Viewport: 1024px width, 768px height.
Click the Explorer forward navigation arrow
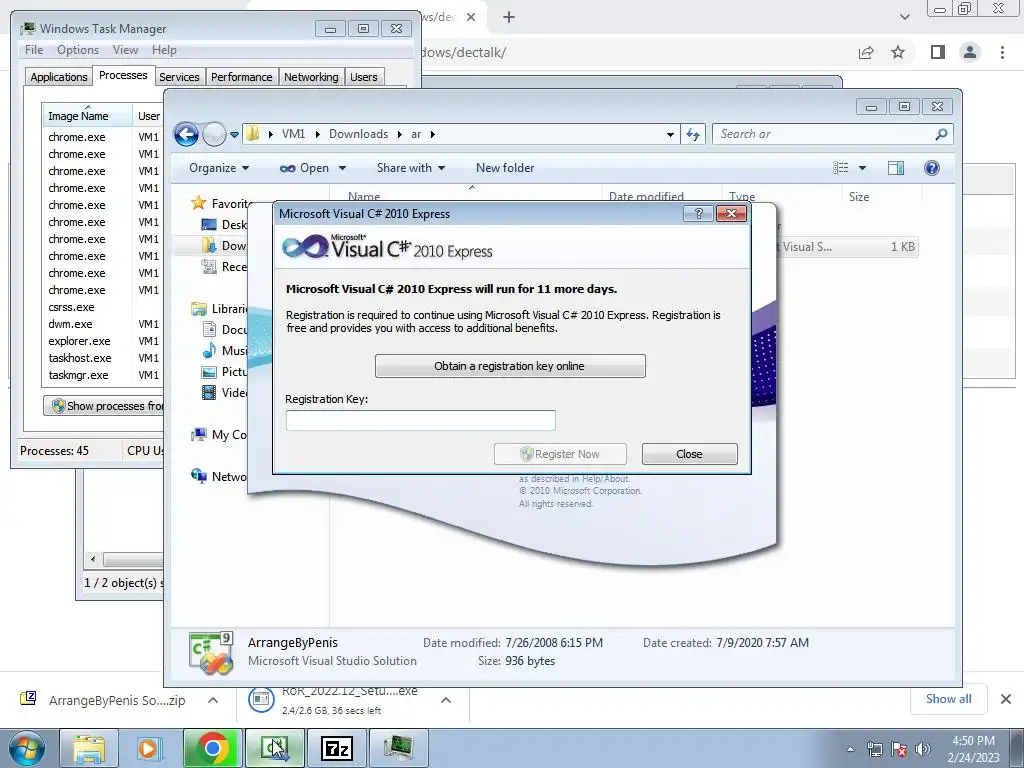[x=214, y=135]
